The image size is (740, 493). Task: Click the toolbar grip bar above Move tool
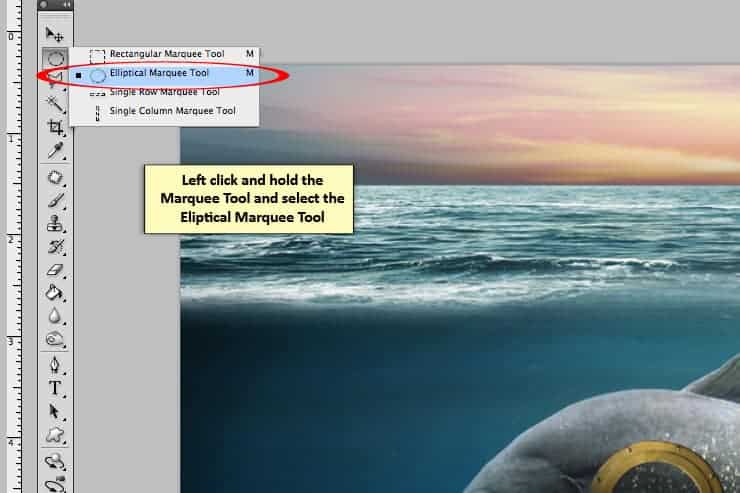coord(55,17)
